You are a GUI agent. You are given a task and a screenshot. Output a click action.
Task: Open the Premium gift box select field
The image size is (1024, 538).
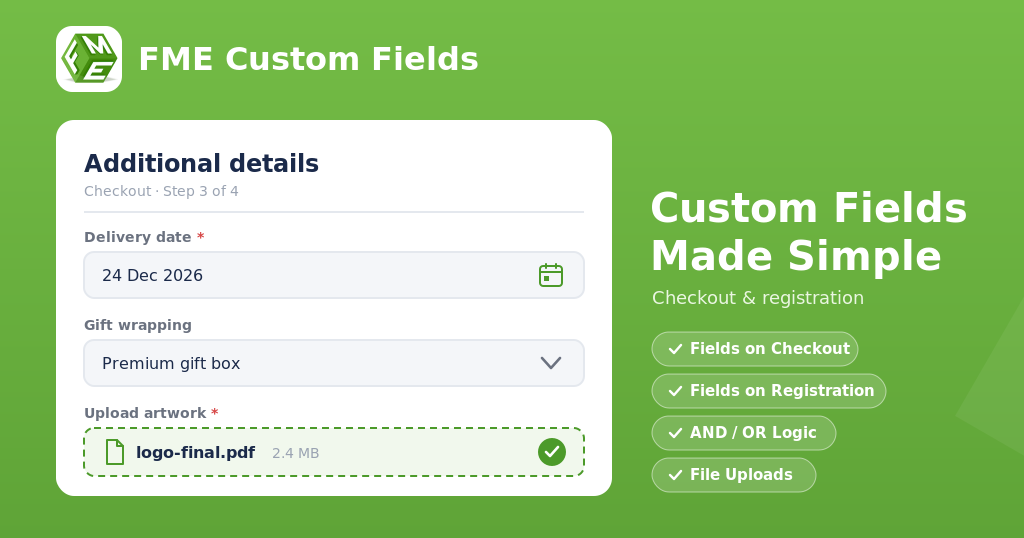(334, 363)
